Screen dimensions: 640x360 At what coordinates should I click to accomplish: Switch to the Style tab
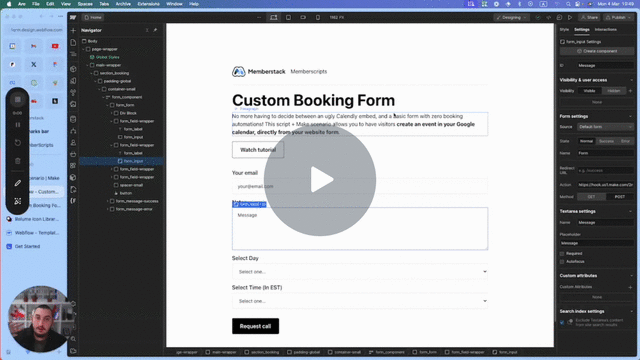(x=564, y=30)
